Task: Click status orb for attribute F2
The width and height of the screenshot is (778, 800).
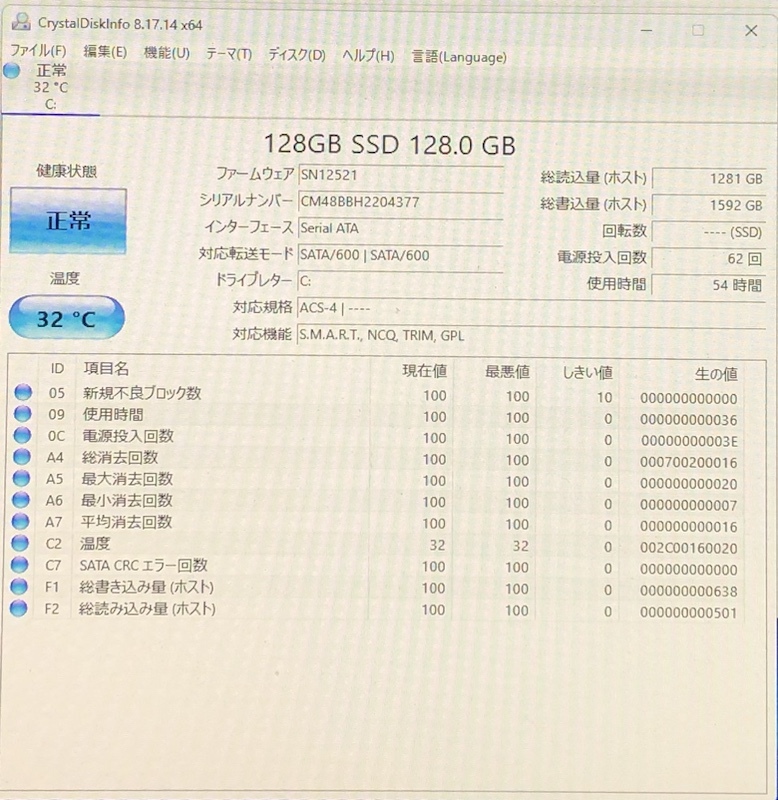Action: pyautogui.click(x=18, y=608)
